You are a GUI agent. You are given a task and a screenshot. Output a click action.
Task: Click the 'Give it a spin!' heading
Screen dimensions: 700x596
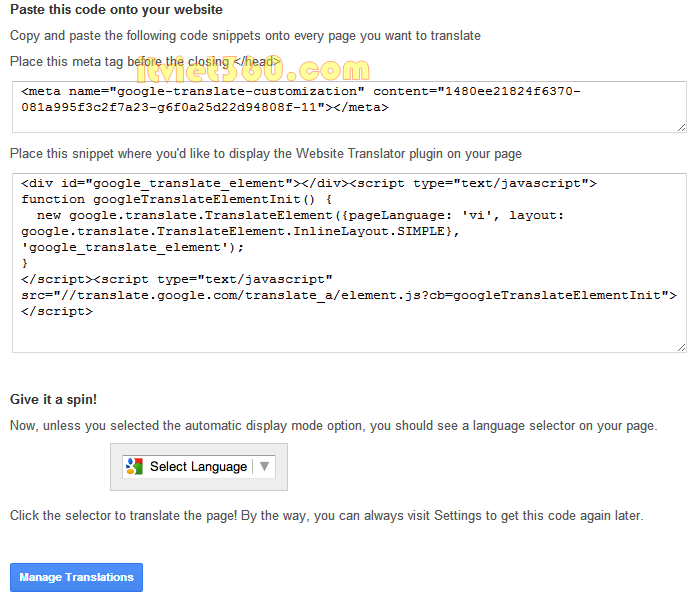tap(53, 400)
